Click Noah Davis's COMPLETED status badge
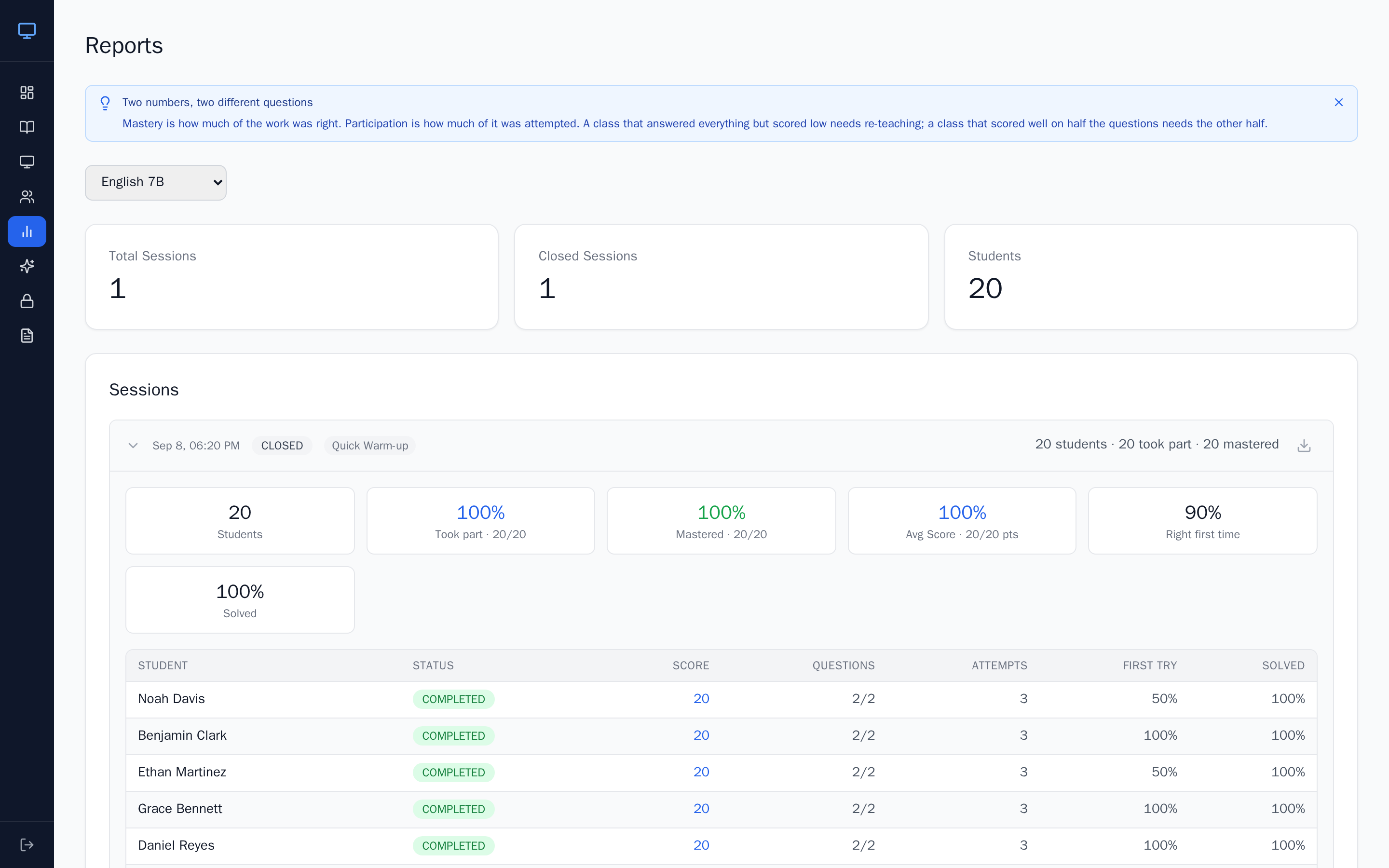This screenshot has height=868, width=1389. pyautogui.click(x=453, y=699)
